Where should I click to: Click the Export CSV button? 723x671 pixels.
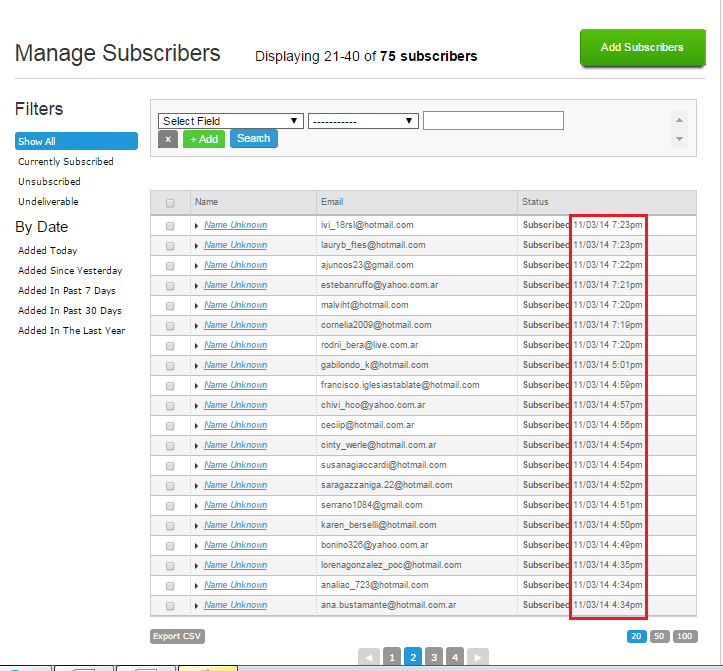coord(177,636)
